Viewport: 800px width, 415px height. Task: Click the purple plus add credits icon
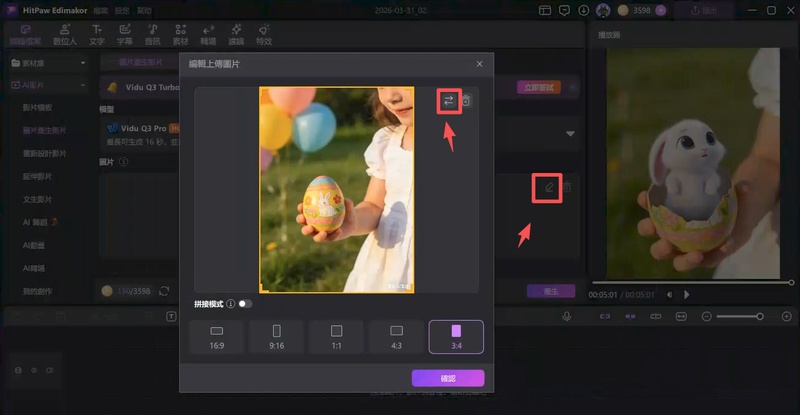661,10
